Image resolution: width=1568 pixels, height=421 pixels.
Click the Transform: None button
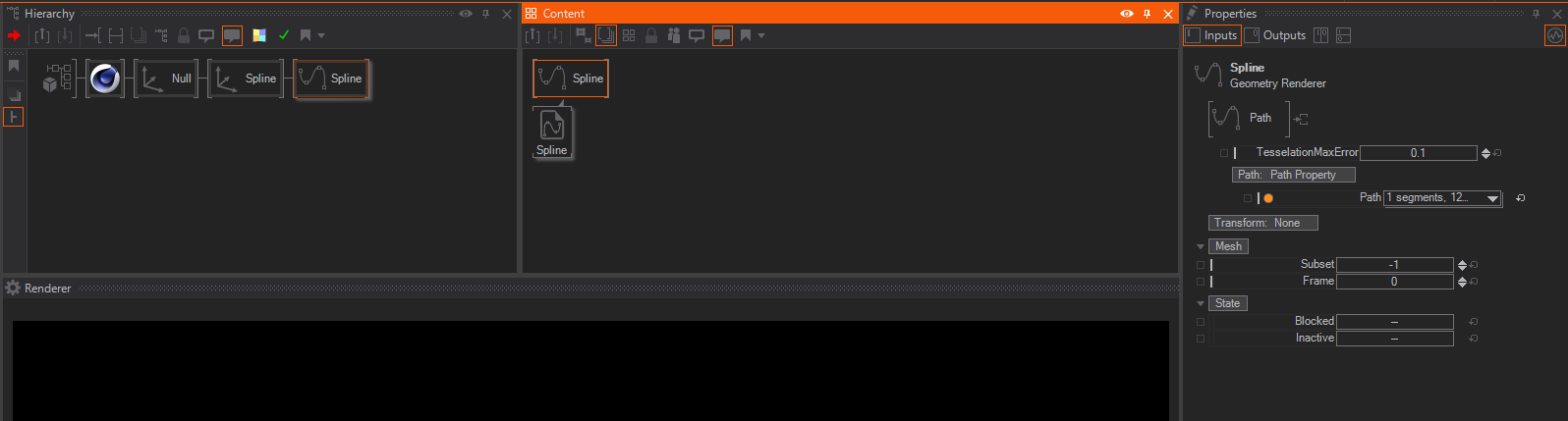1262,223
